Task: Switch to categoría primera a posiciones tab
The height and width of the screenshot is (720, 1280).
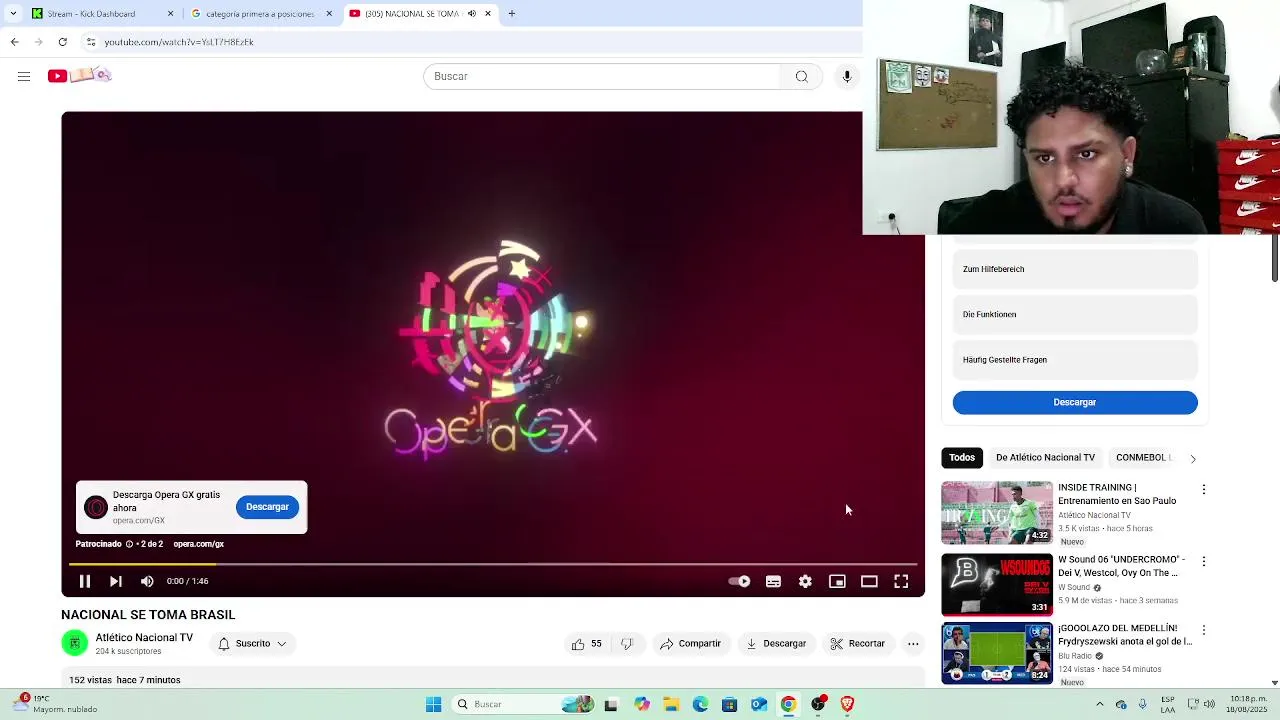Action: click(260, 14)
